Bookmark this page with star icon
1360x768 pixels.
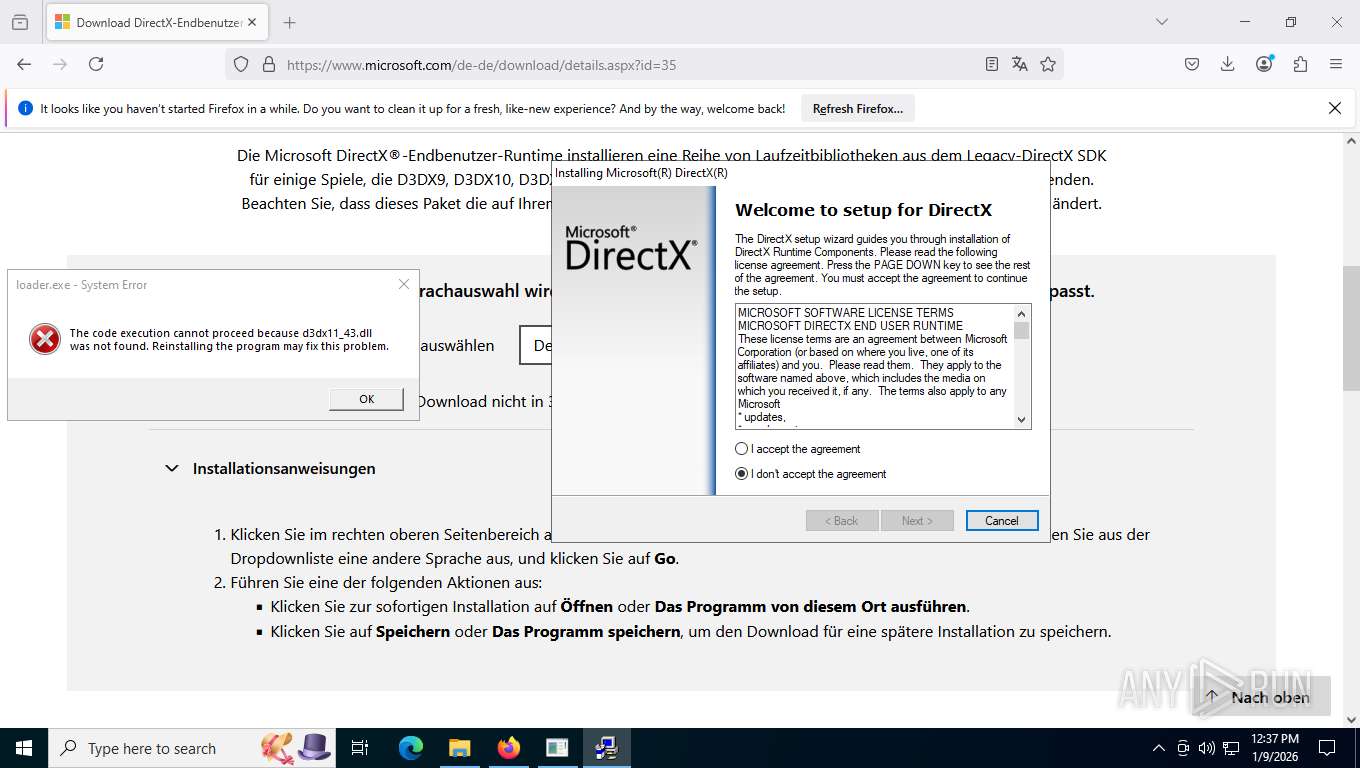[1048, 64]
